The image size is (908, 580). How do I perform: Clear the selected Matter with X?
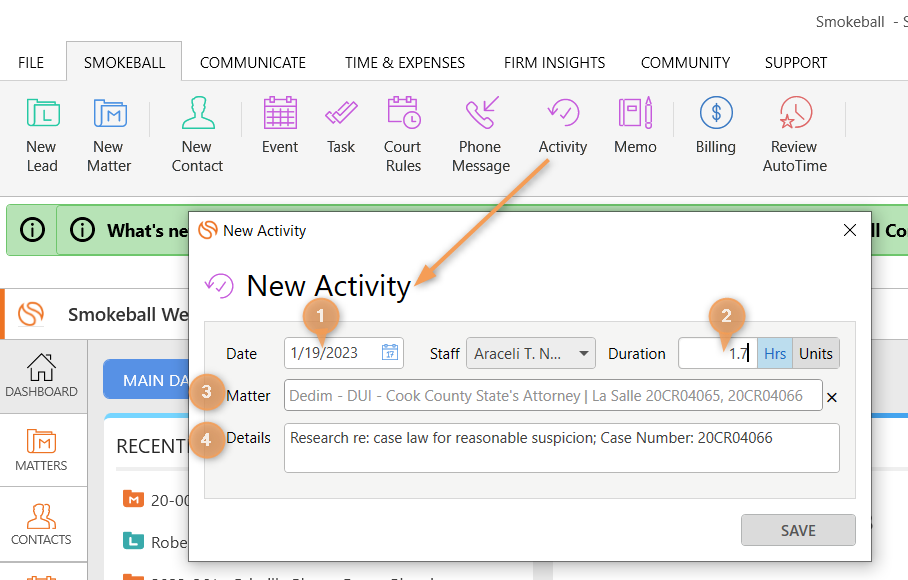click(x=832, y=397)
